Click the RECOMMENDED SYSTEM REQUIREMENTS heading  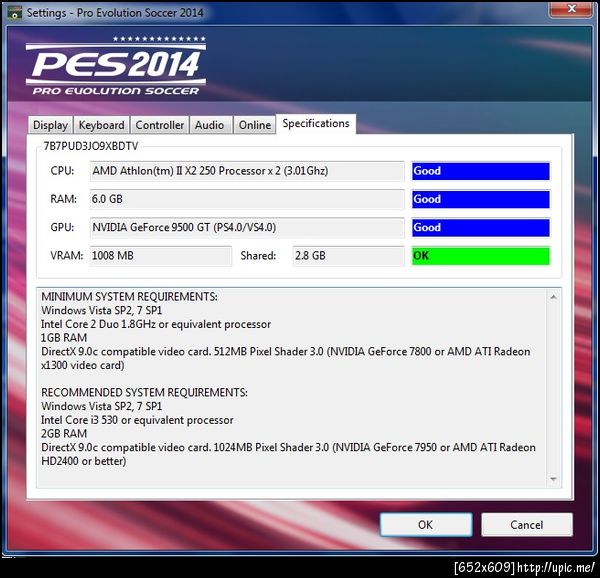[144, 393]
